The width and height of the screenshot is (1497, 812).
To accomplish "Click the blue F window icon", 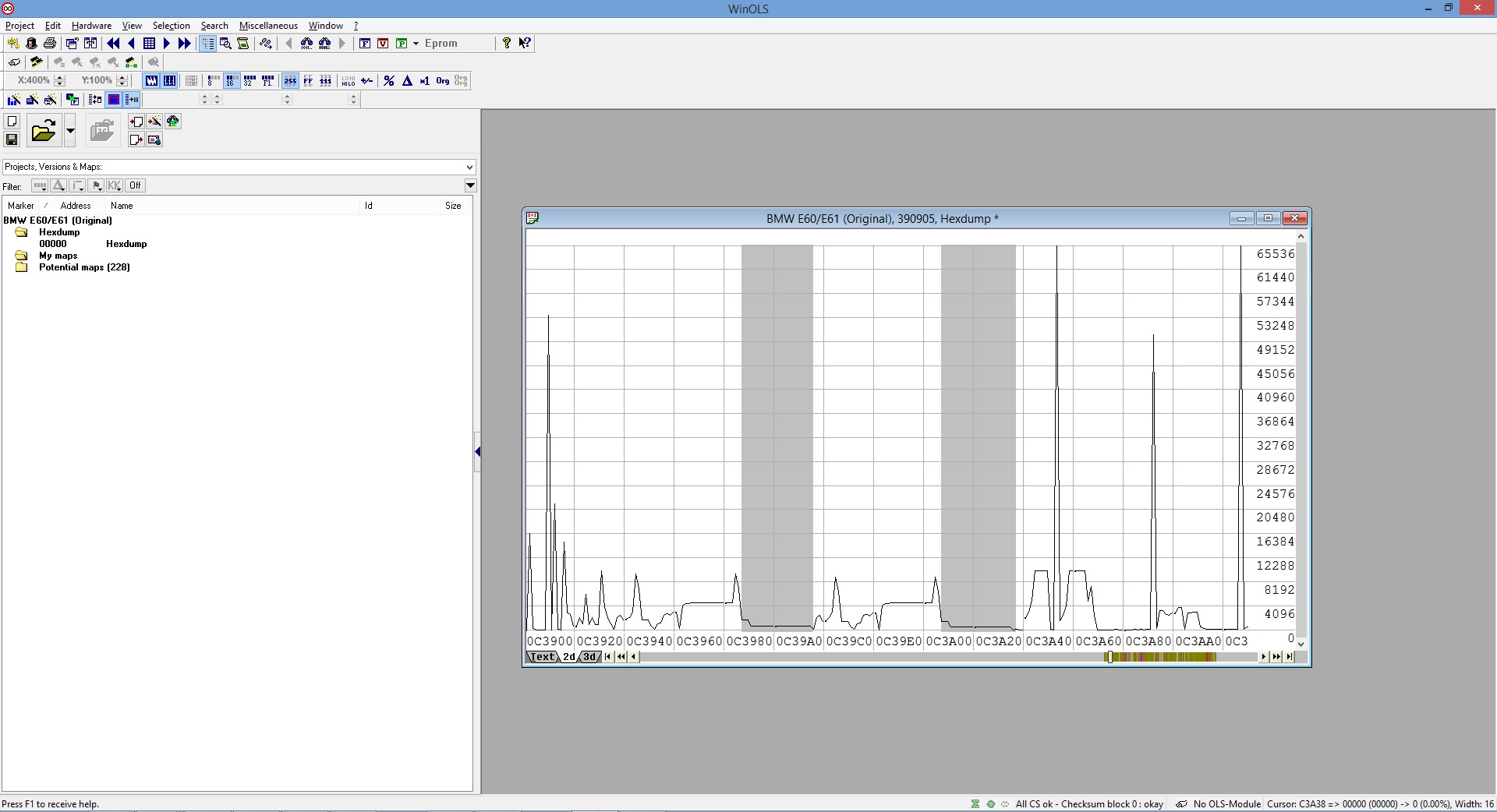I will click(x=364, y=44).
